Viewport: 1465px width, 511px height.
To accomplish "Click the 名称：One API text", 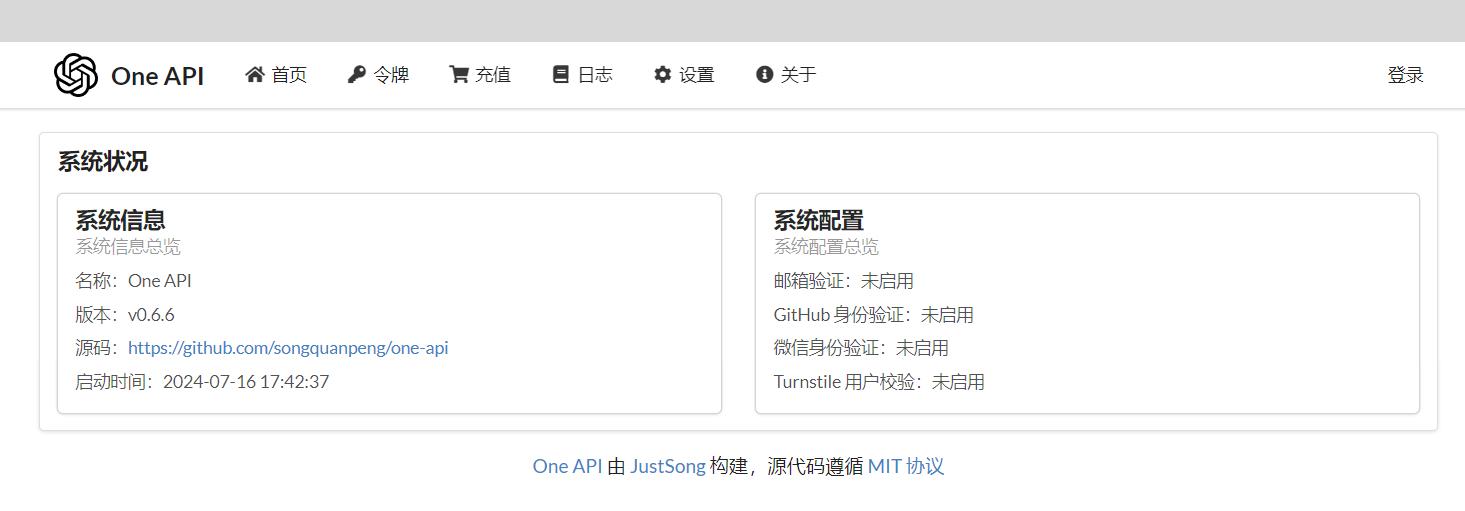I will tap(133, 281).
